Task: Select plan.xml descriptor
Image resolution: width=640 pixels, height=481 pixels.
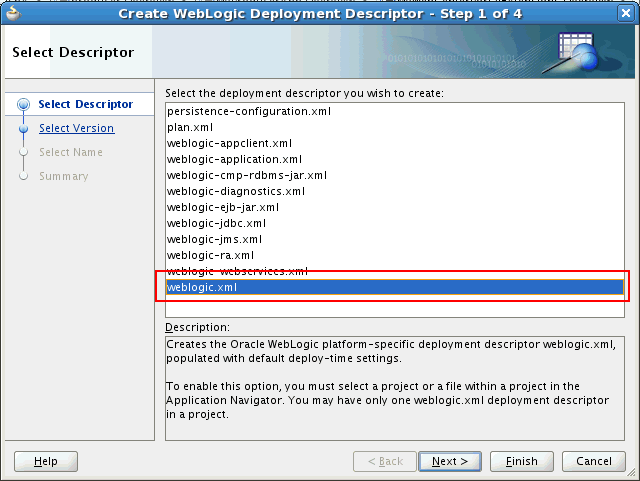Action: click(395, 127)
